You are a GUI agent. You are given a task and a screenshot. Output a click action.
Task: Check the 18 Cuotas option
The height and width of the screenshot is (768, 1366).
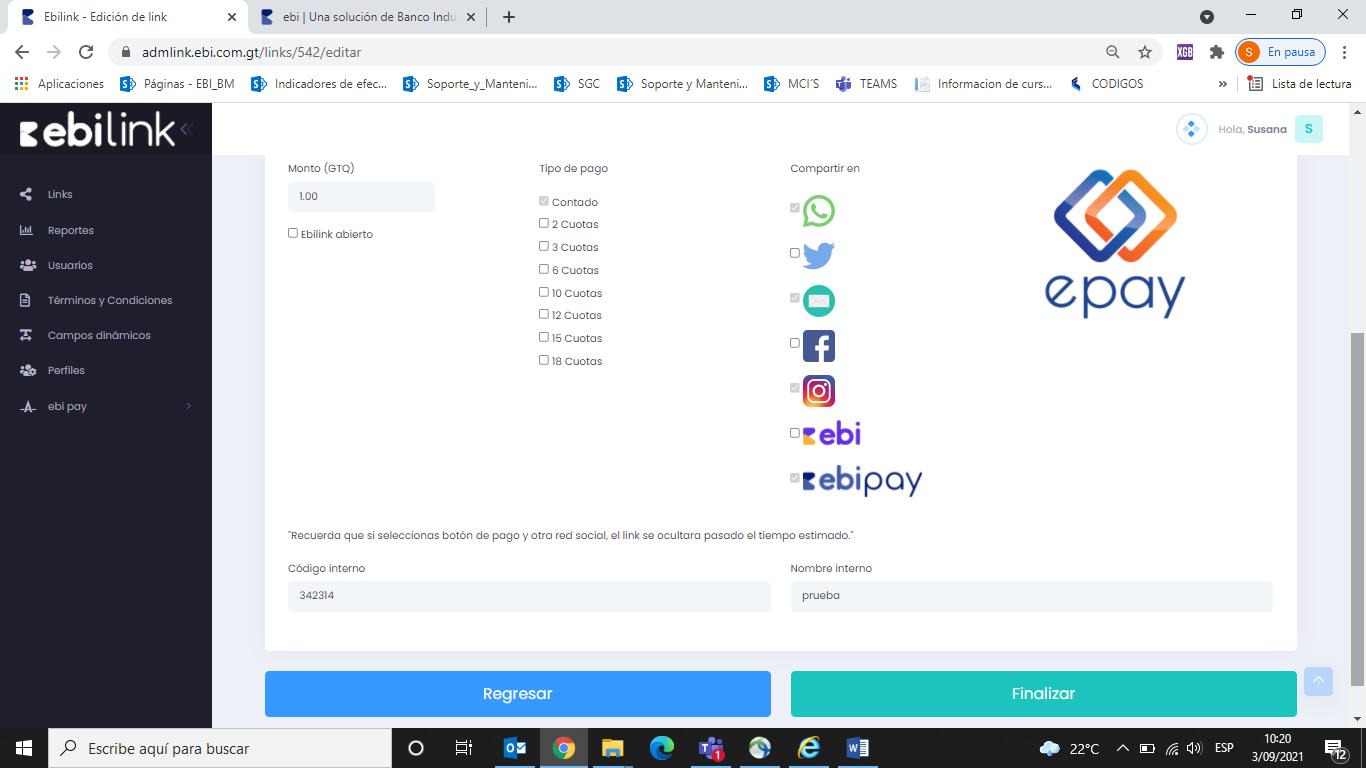pyautogui.click(x=544, y=360)
